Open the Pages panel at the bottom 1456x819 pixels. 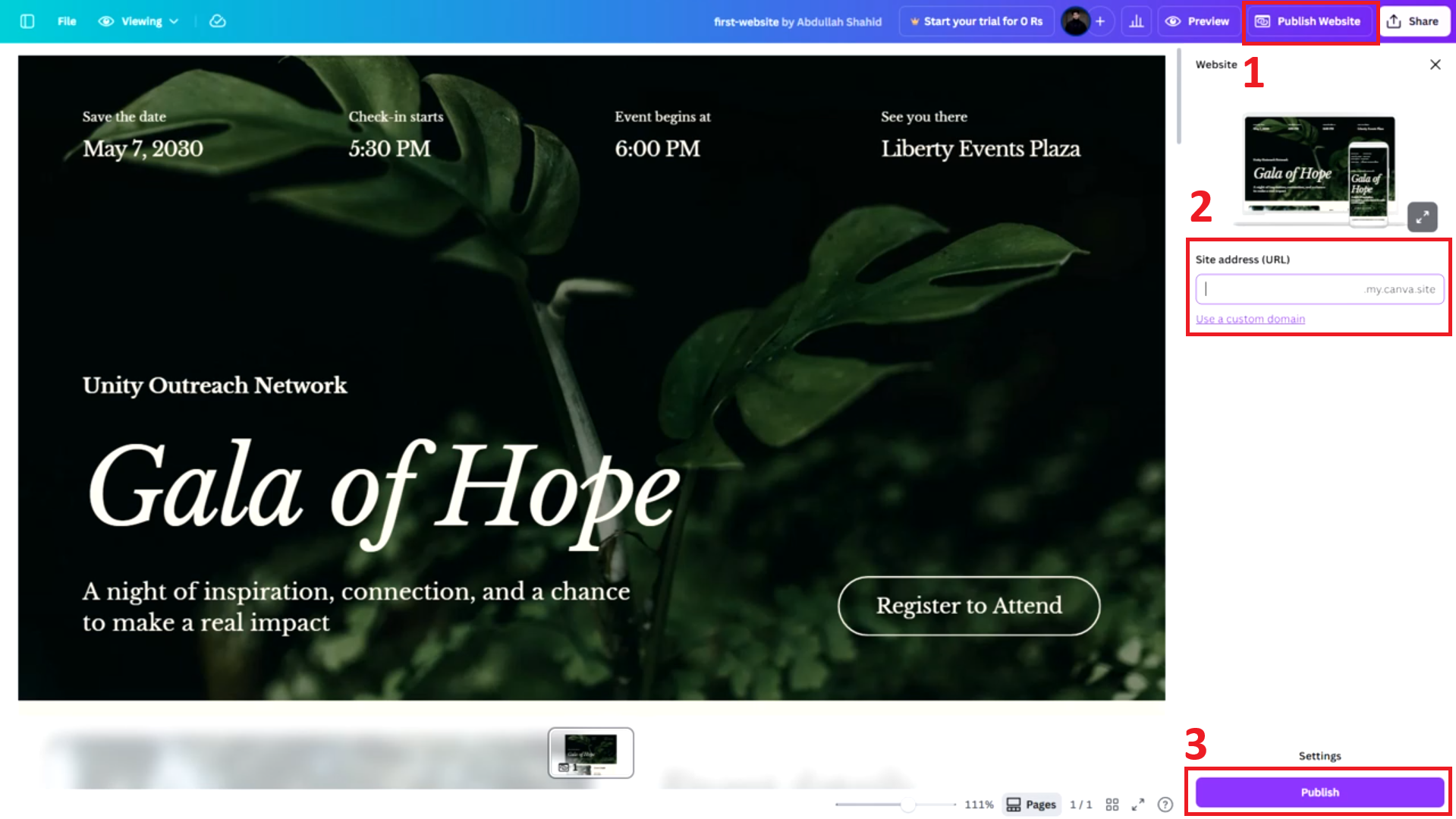coord(1031,804)
